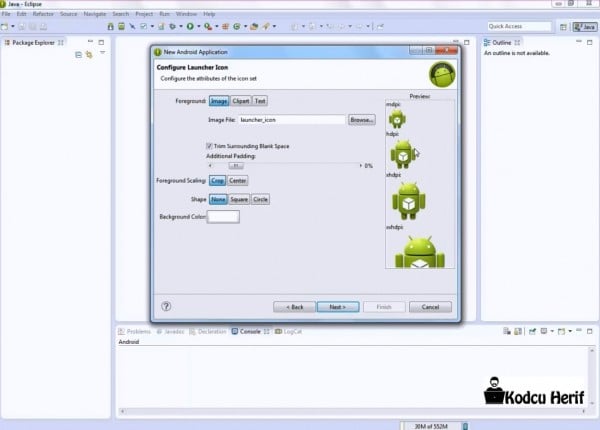Click Link with Editor icon in Package Explorer

tap(89, 55)
